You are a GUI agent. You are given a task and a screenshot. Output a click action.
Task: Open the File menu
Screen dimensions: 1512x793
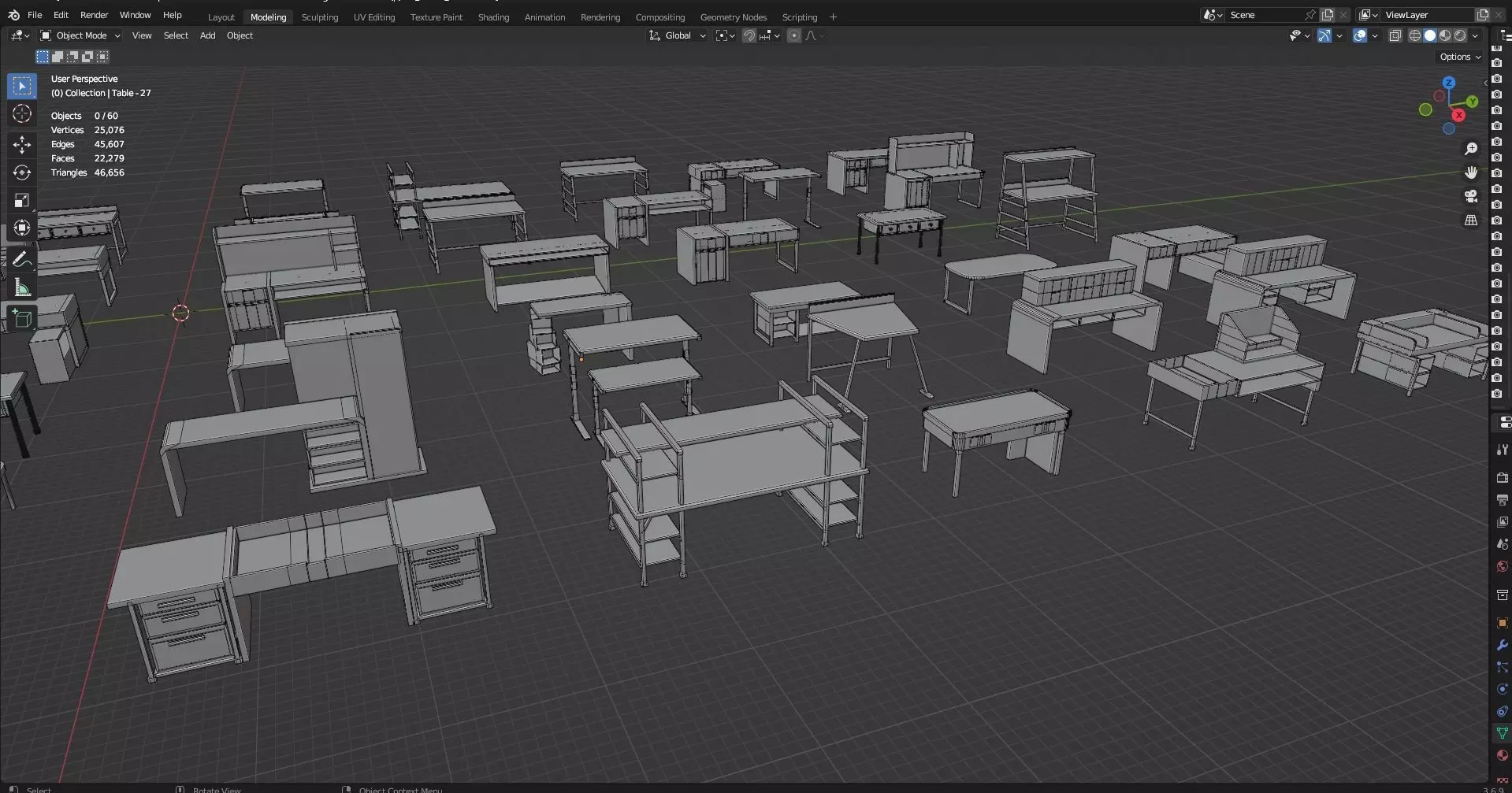pos(35,15)
